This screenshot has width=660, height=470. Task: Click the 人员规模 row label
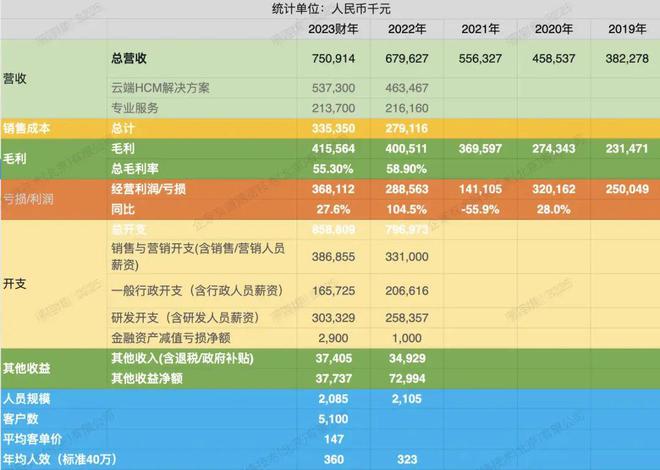tap(27, 398)
